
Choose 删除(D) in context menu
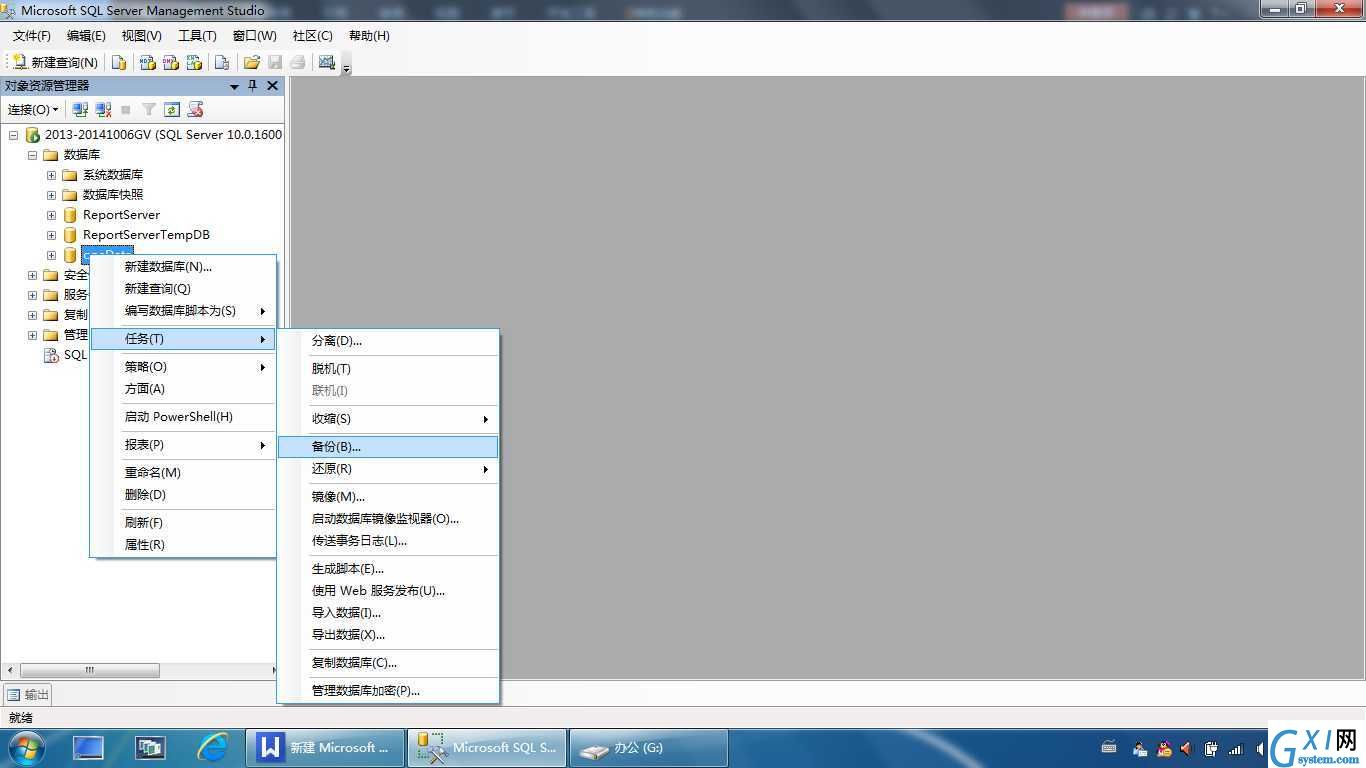[183, 495]
